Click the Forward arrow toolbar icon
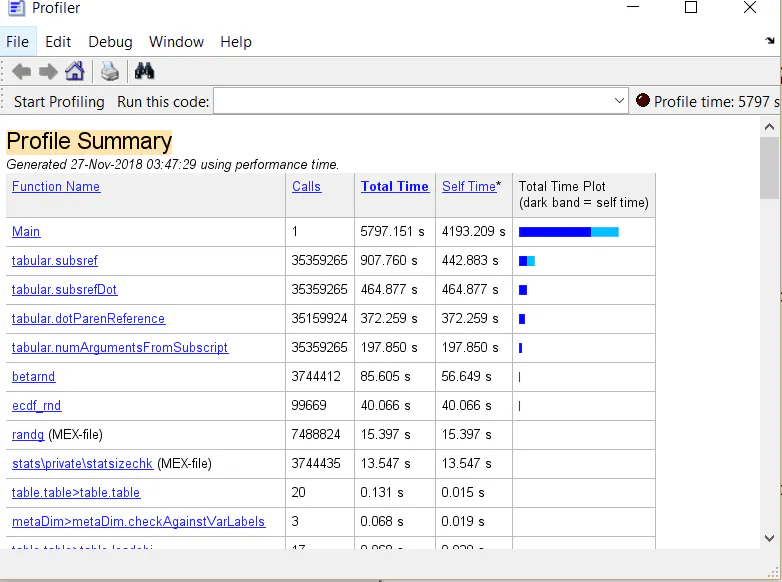 click(48, 72)
